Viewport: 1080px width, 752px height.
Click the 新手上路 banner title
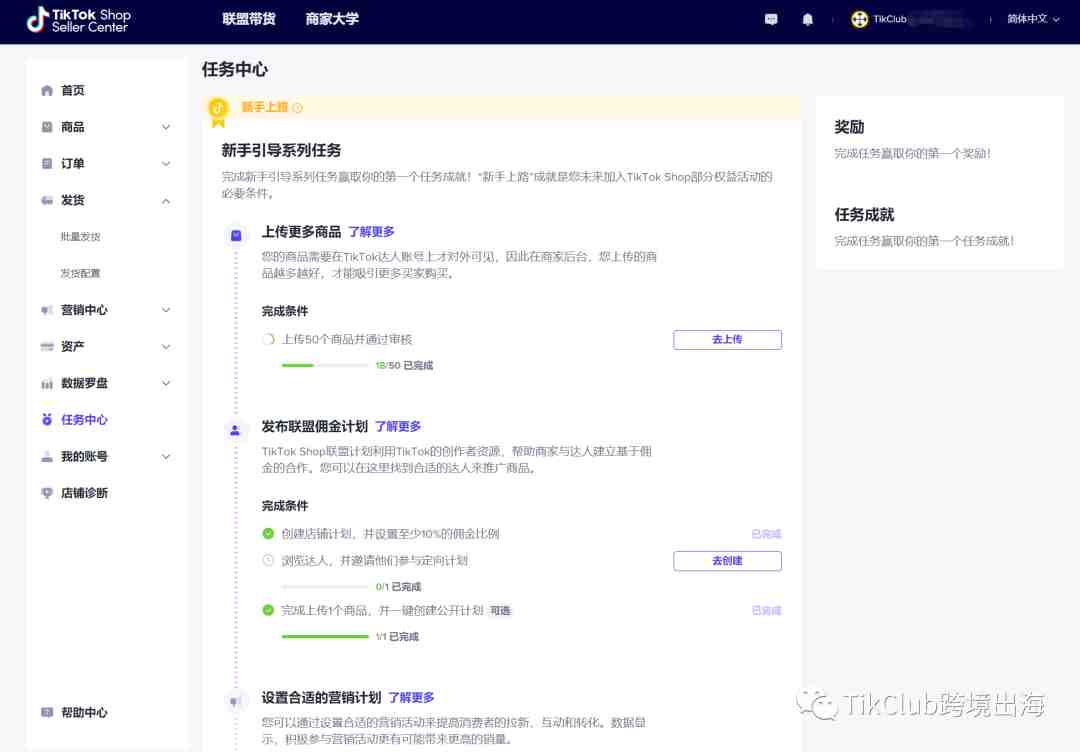(264, 107)
